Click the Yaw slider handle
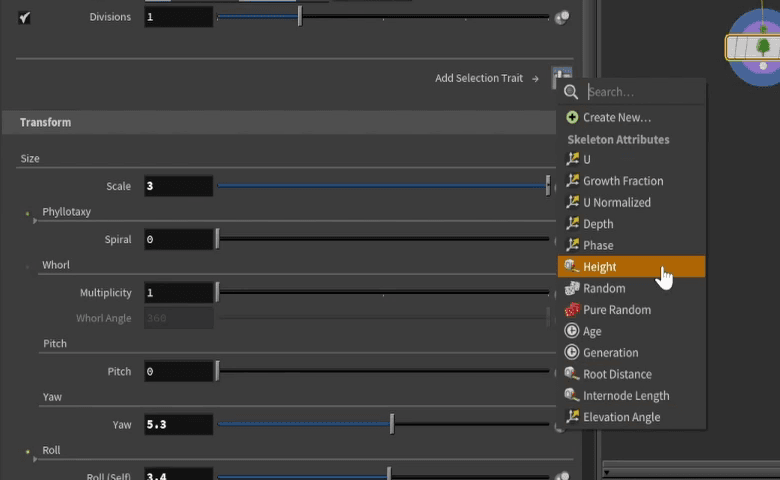780x480 pixels. coord(392,424)
